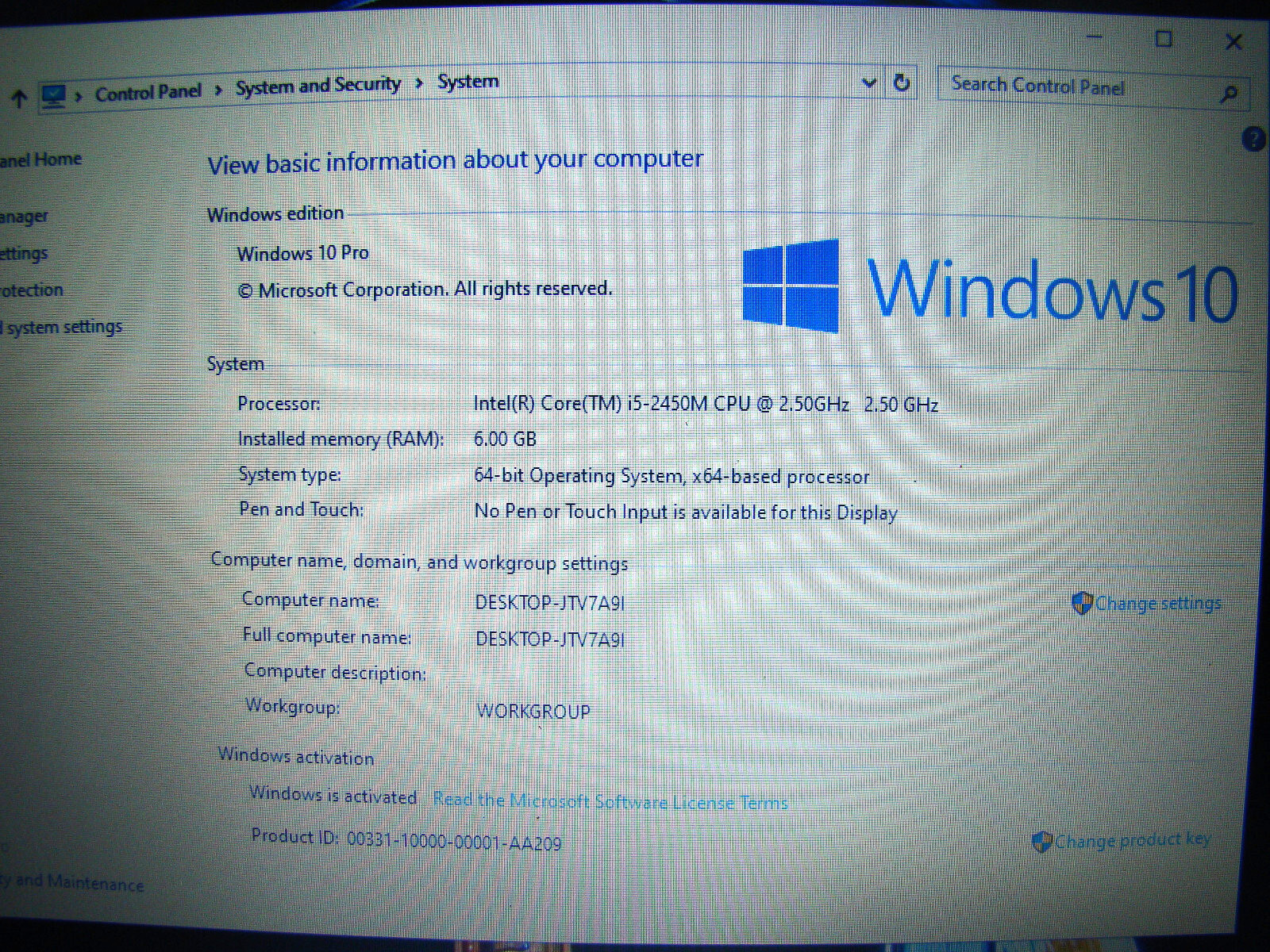Open System protection sidebar link
Screen dimensions: 1270x952
click(31, 290)
